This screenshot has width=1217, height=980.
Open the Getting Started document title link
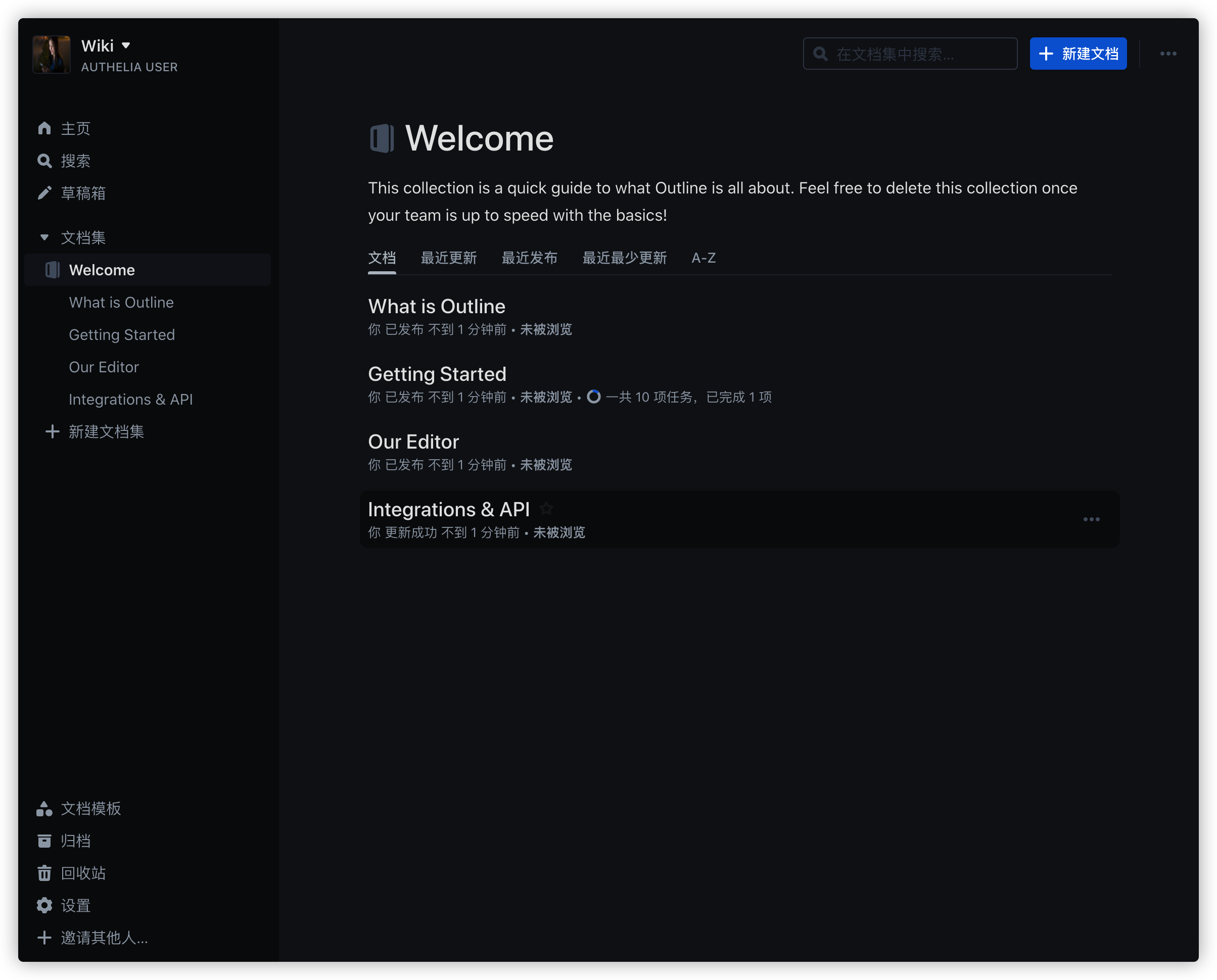pyautogui.click(x=437, y=374)
